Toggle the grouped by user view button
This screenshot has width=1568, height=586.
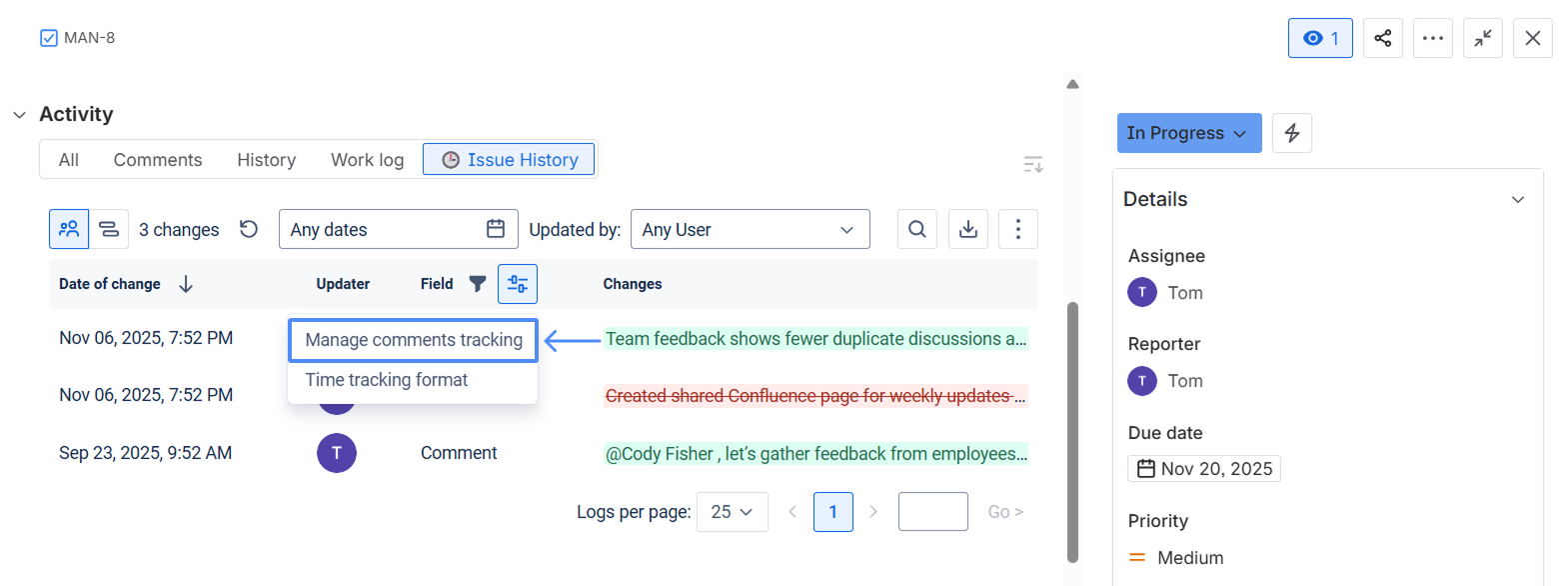(x=69, y=229)
